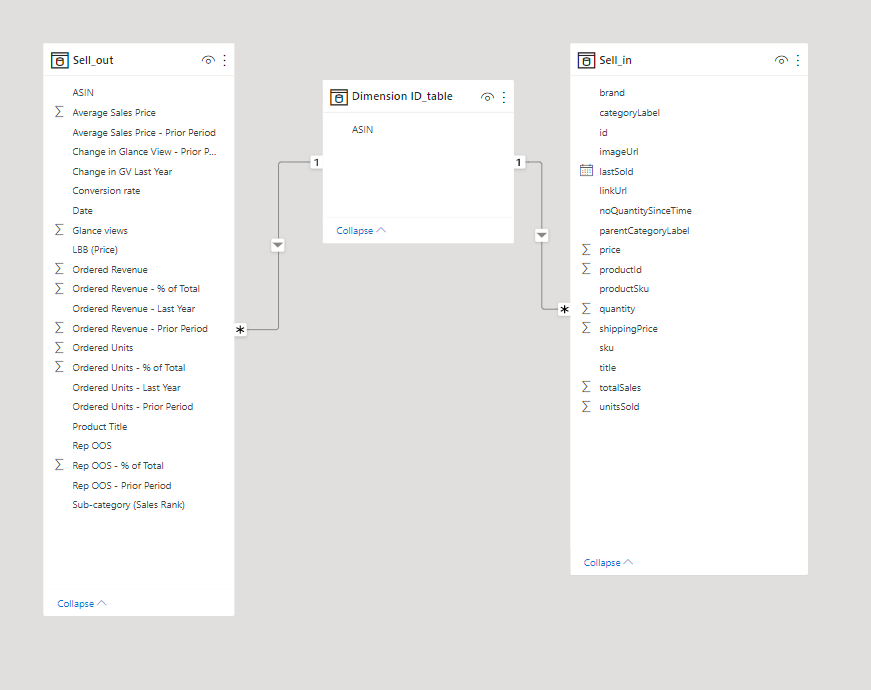Select relationship arrow between Dimension and Sell_in

542,235
